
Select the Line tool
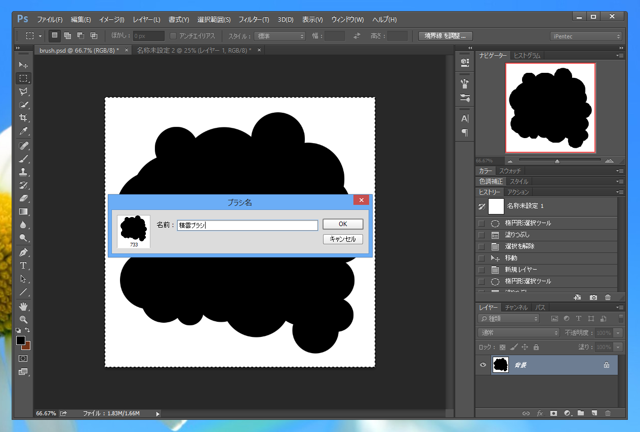coord(23,292)
